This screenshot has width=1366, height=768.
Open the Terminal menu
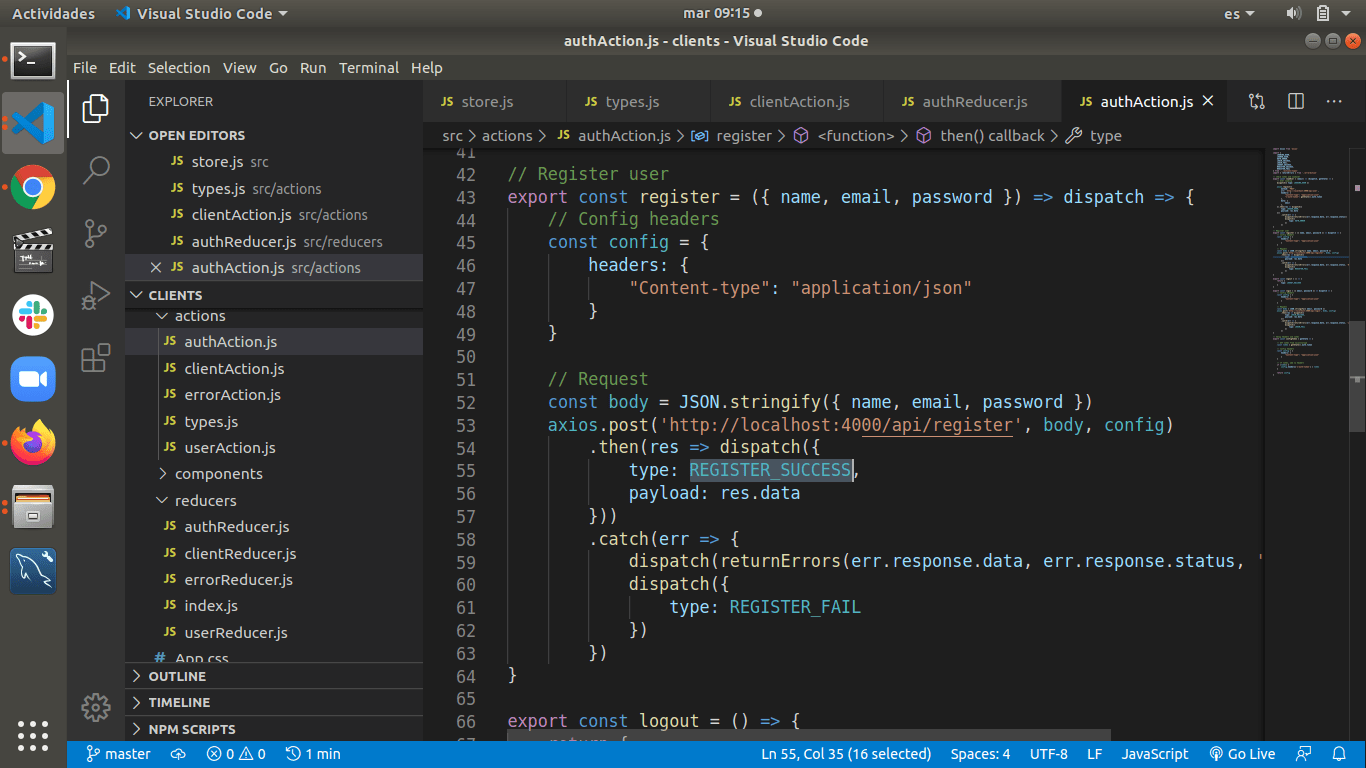(x=368, y=68)
